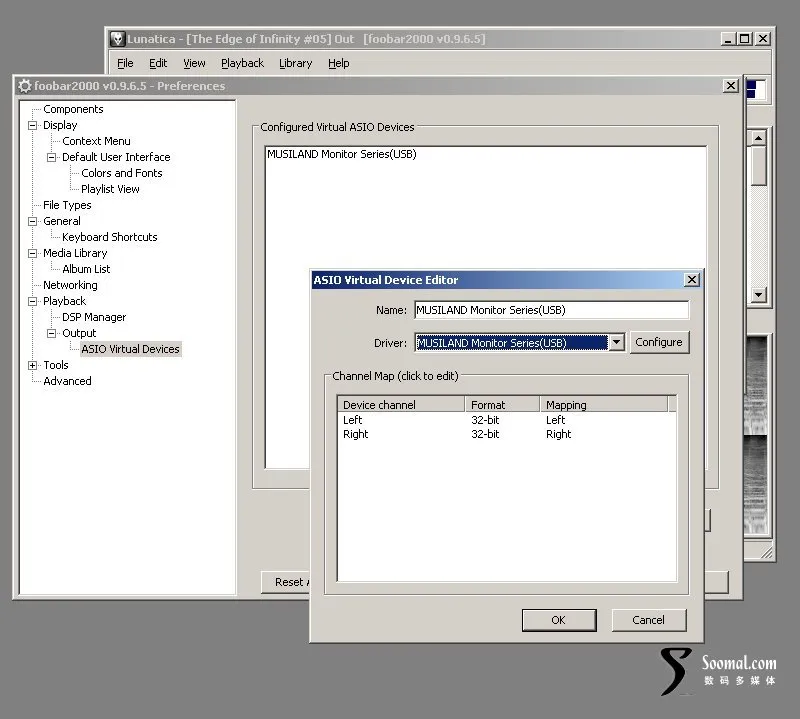
Task: Click the main window scrollbar down arrow
Action: (x=759, y=294)
